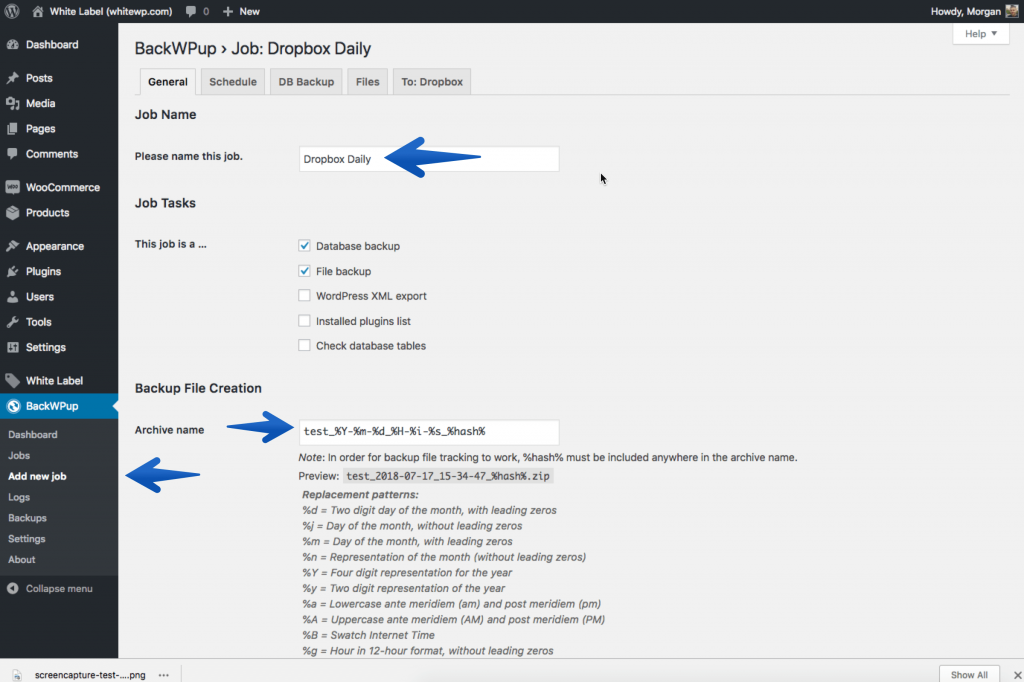Switch to the Schedule tab
The width and height of the screenshot is (1024, 682).
coord(232,82)
